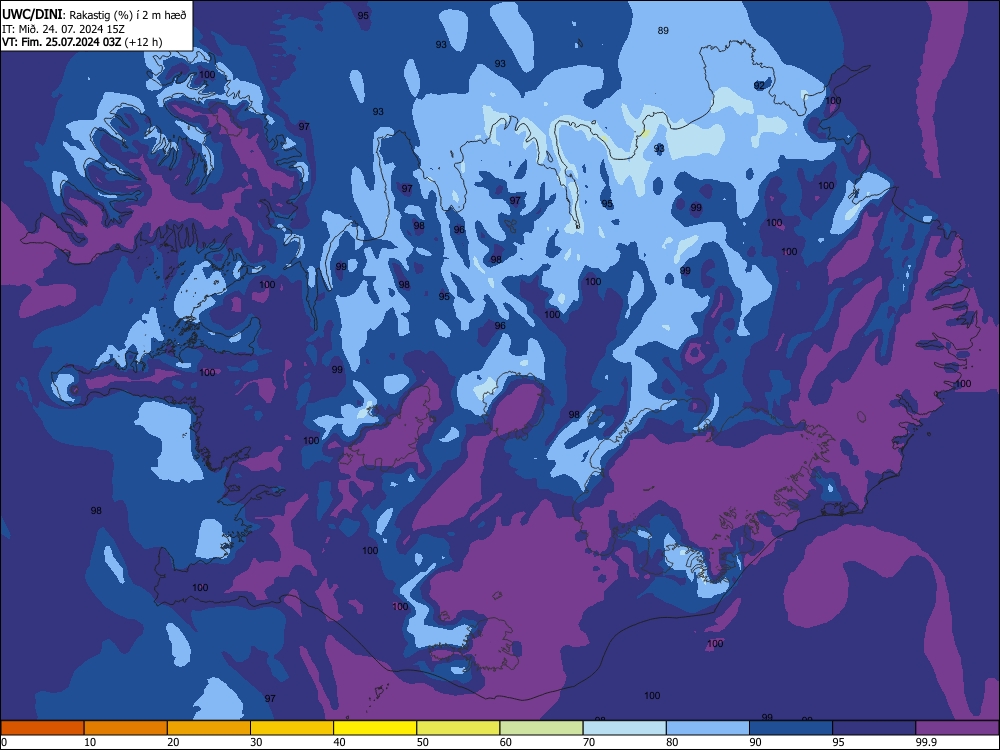Click the 'UWC/DINI: Rakastig (%) í 2 m hæð' title
The image size is (1000, 750).
(x=94, y=15)
